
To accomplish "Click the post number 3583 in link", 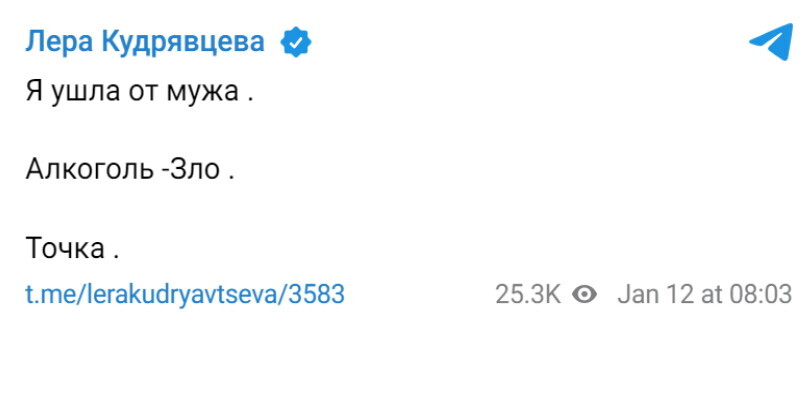I will coord(316,294).
